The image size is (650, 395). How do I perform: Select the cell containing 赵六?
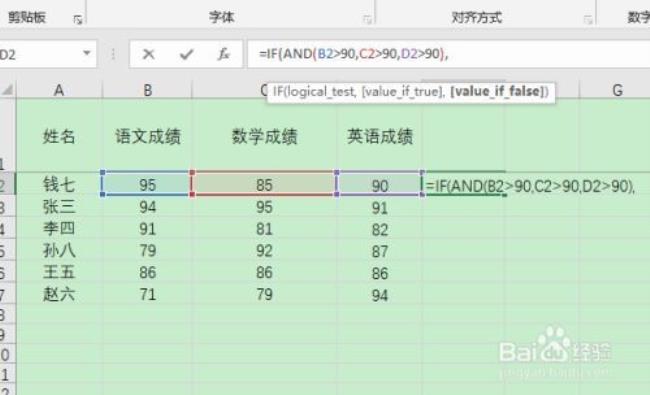59,294
